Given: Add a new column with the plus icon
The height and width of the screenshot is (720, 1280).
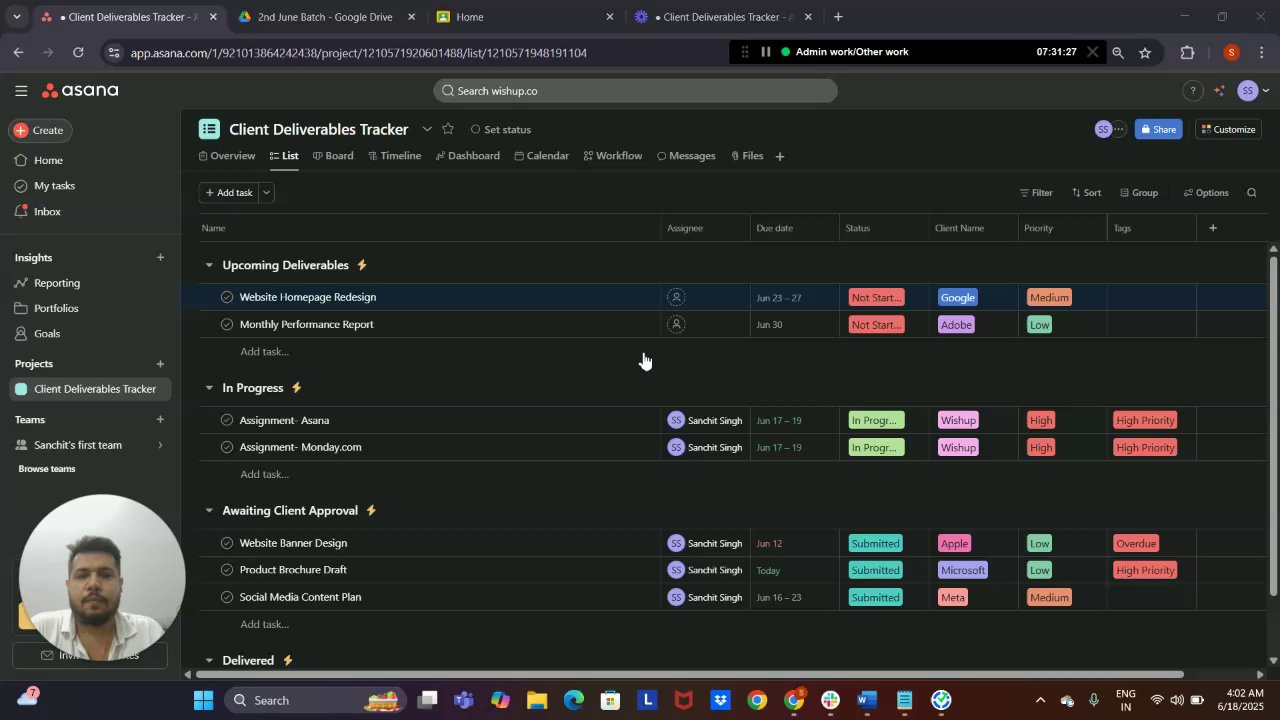Looking at the screenshot, I should (x=1213, y=228).
